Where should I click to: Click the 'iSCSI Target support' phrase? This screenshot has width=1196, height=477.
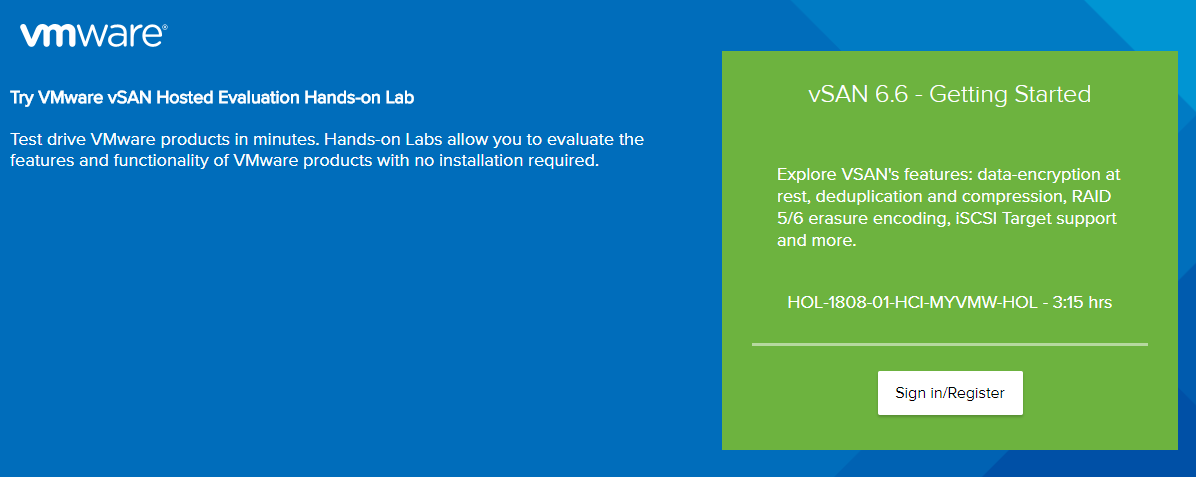[x=1034, y=218]
